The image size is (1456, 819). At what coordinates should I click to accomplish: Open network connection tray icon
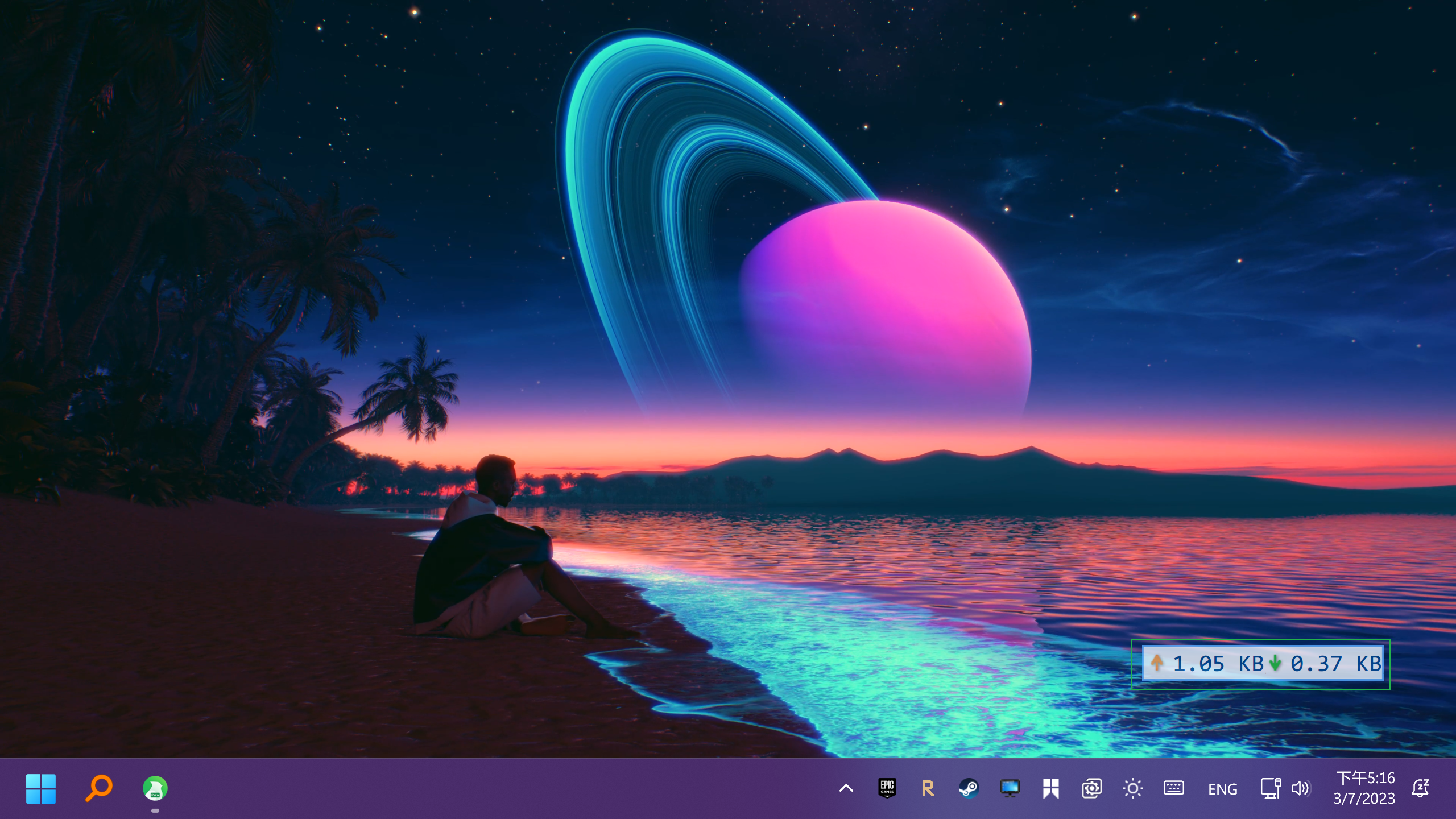click(1270, 788)
